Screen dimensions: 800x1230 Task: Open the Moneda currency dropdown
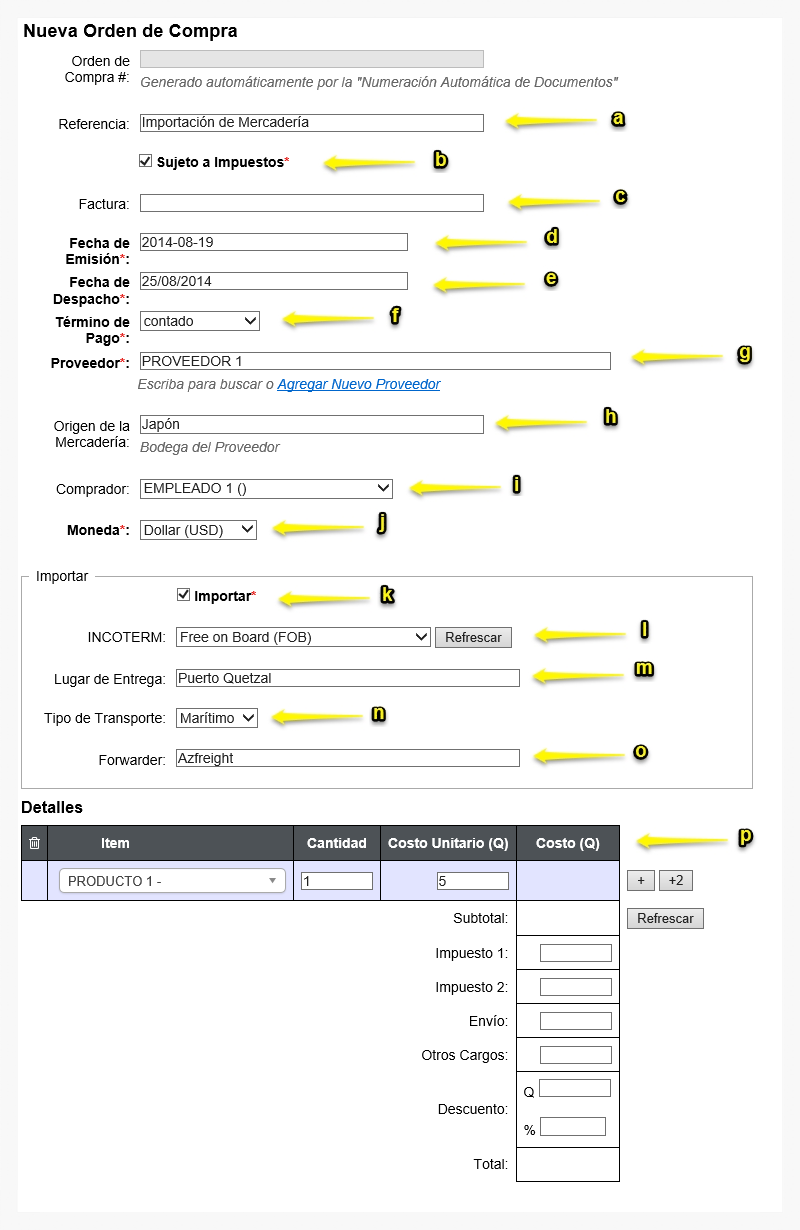point(198,530)
